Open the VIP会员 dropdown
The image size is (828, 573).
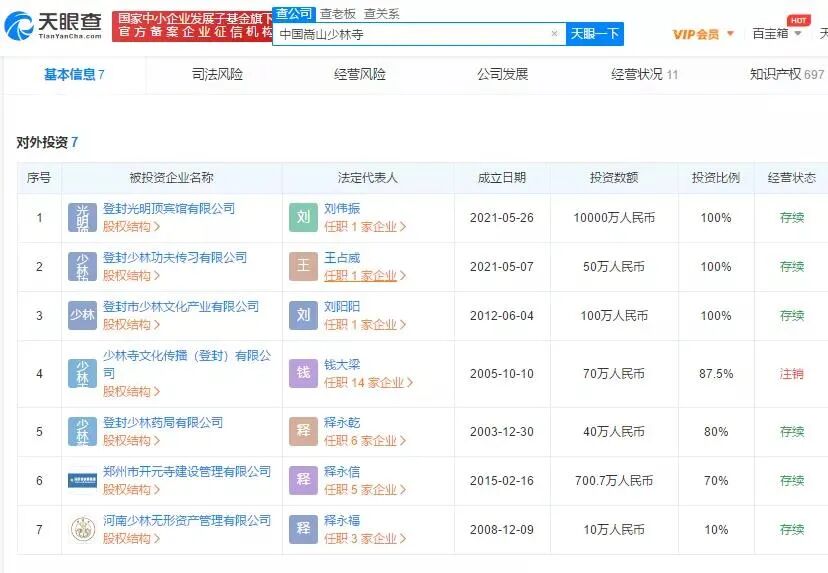tap(703, 34)
